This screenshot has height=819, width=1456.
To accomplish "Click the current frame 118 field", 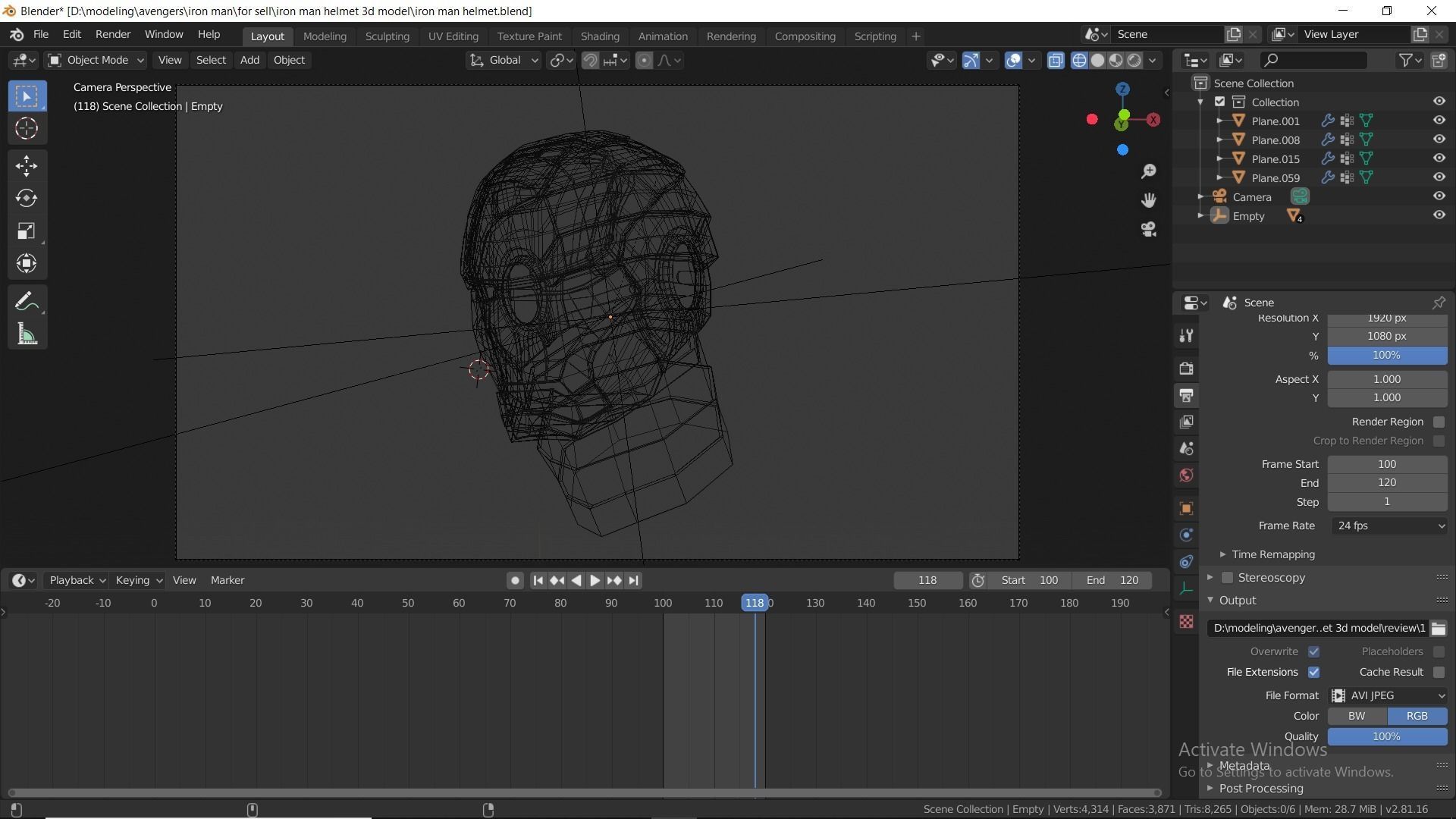I will click(x=928, y=580).
